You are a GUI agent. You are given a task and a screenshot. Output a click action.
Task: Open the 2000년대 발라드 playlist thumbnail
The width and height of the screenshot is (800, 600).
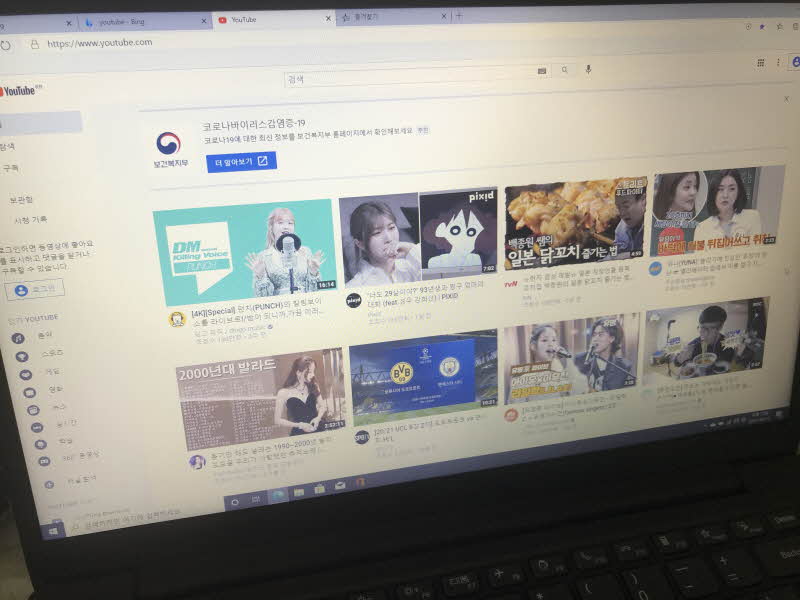click(x=261, y=400)
